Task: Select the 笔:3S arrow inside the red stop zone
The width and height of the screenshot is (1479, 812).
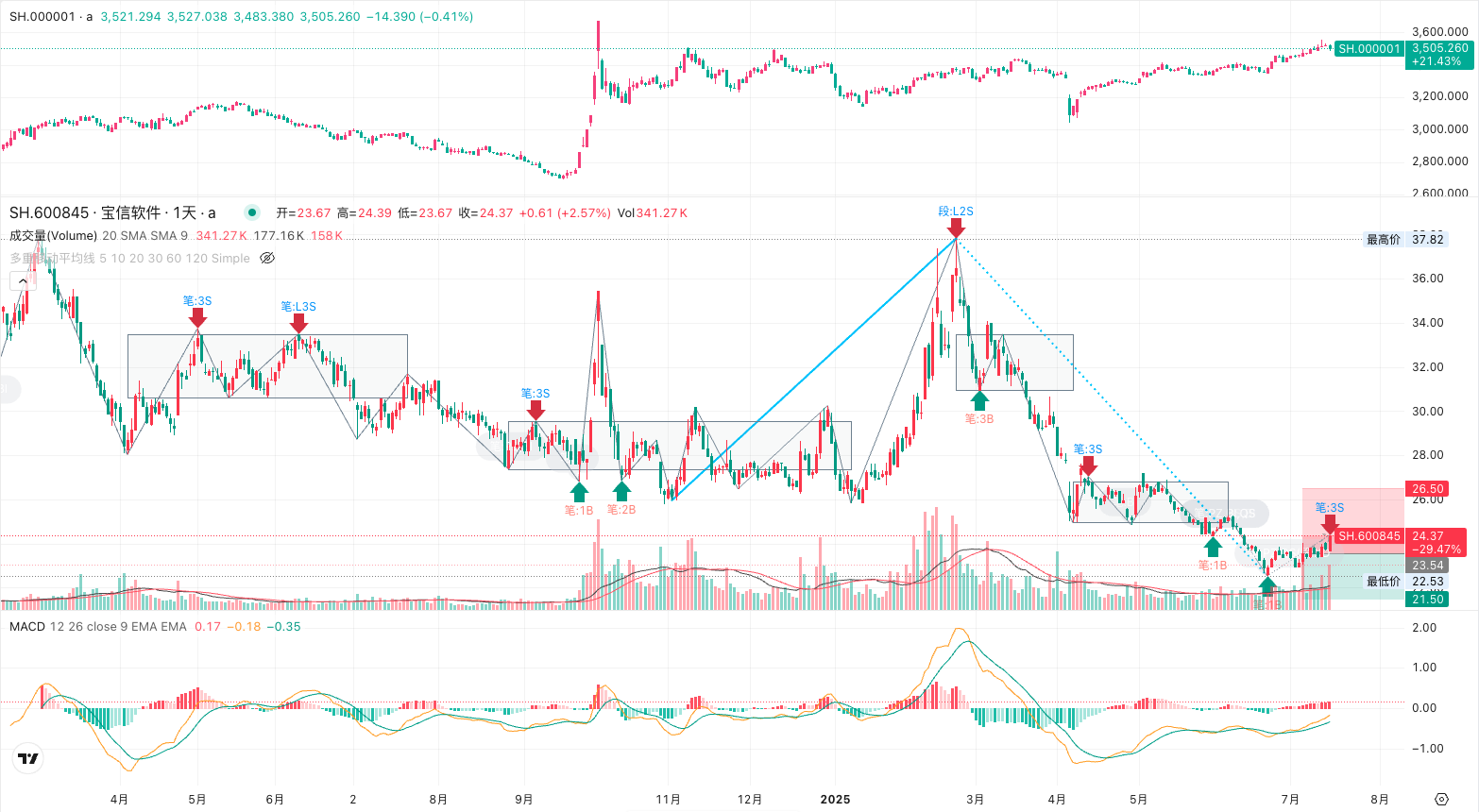Action: (x=1330, y=524)
